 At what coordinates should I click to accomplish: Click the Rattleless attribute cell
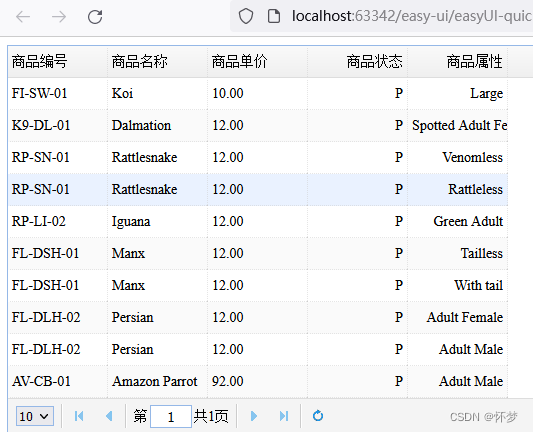point(458,189)
